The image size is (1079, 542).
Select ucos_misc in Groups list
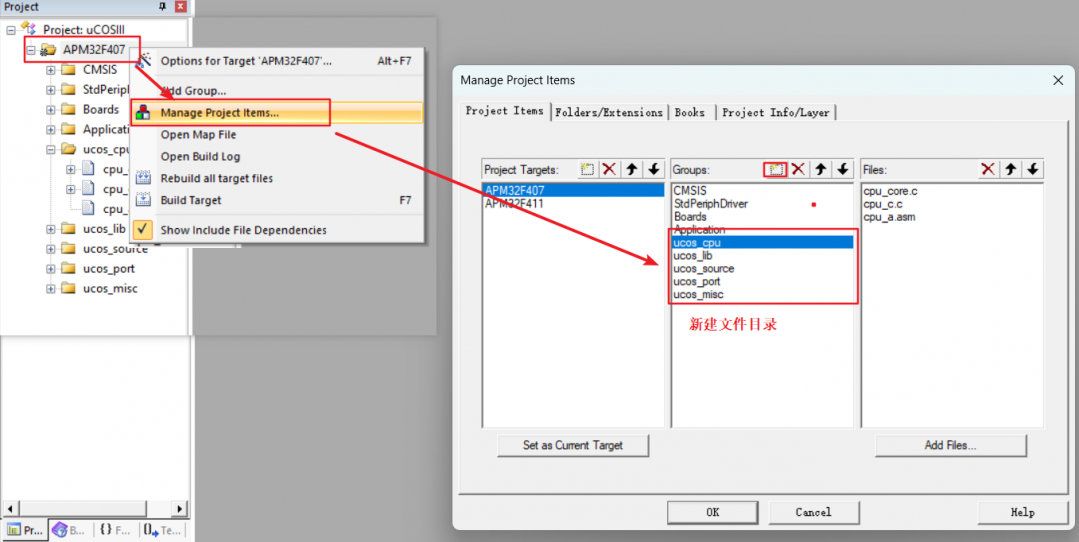point(762,294)
